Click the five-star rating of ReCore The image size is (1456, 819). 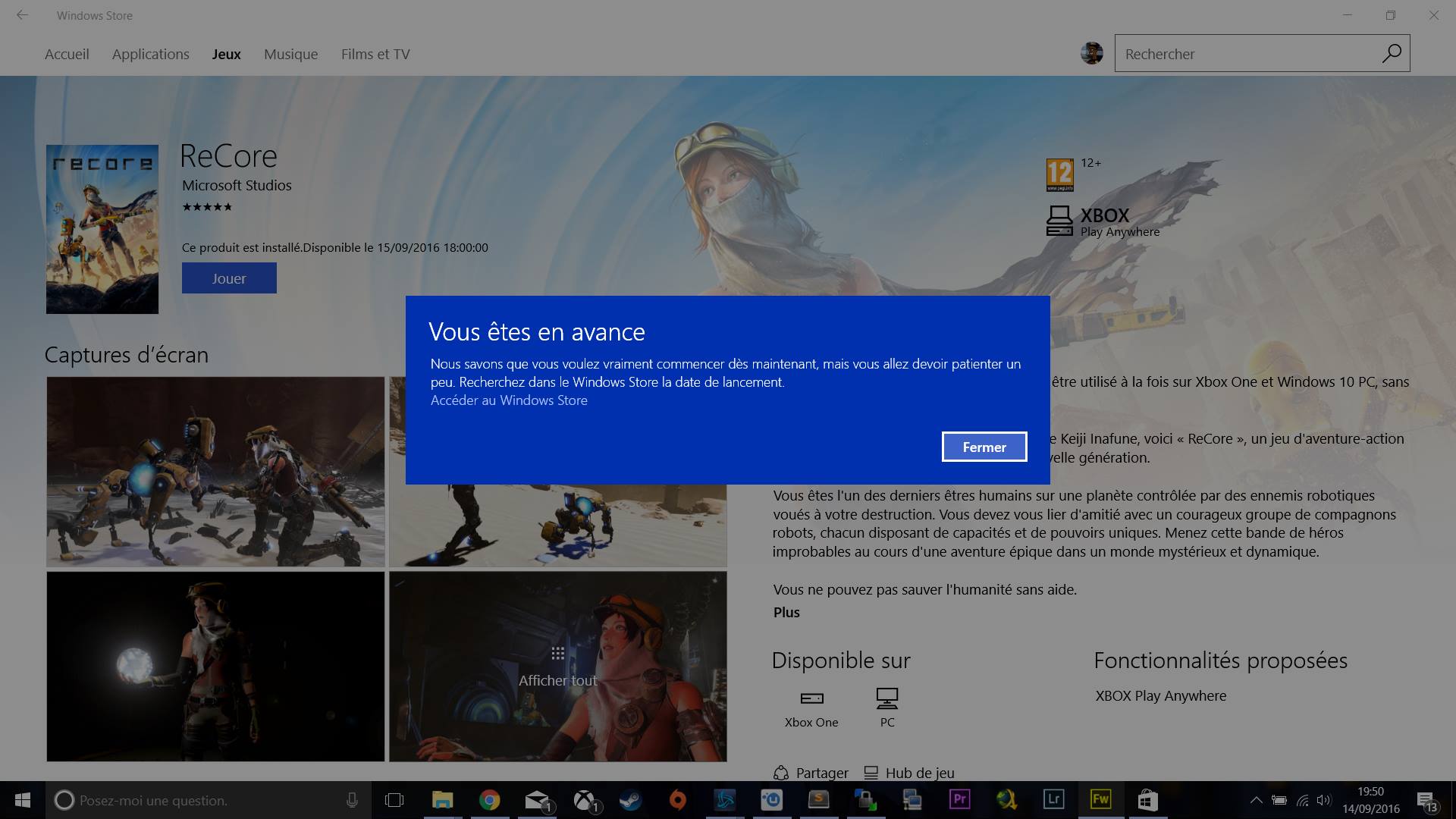207,207
